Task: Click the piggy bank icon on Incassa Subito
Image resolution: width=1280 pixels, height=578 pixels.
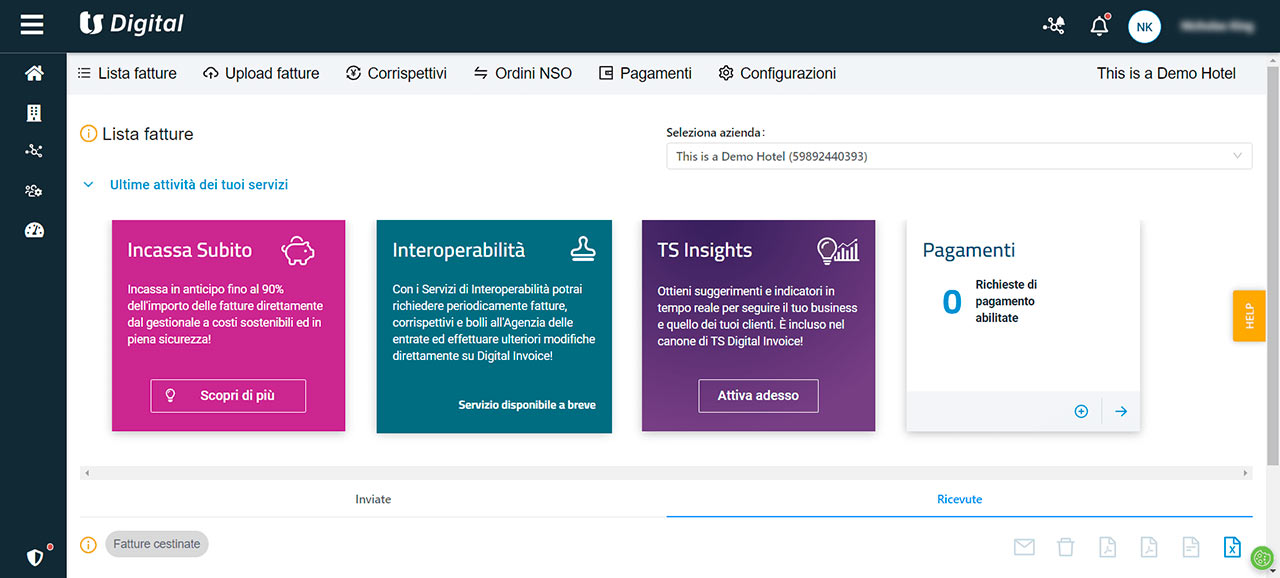Action: tap(300, 250)
